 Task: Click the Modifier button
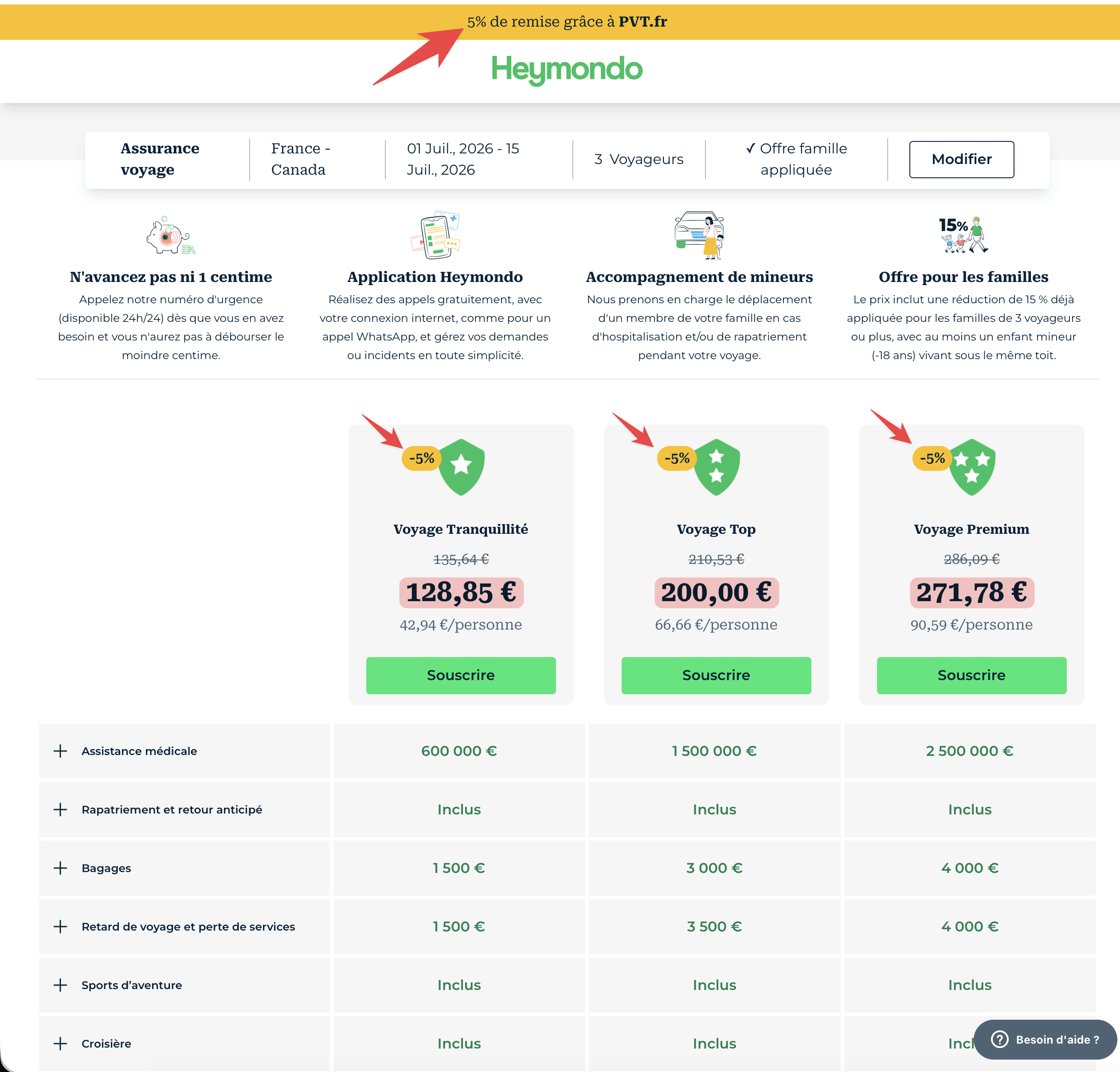(x=961, y=159)
